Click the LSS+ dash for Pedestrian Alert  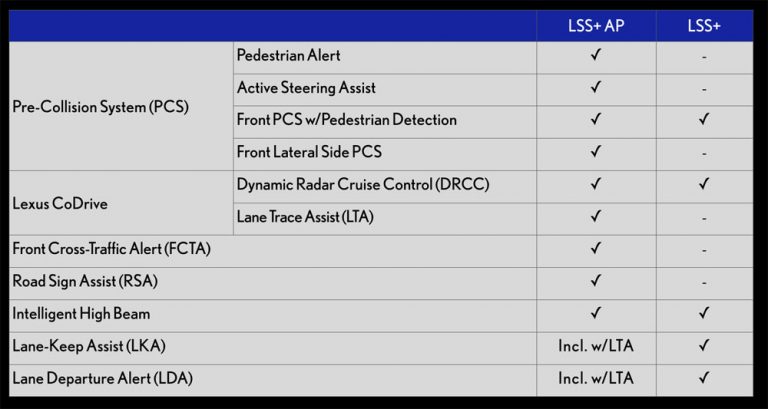[704, 57]
